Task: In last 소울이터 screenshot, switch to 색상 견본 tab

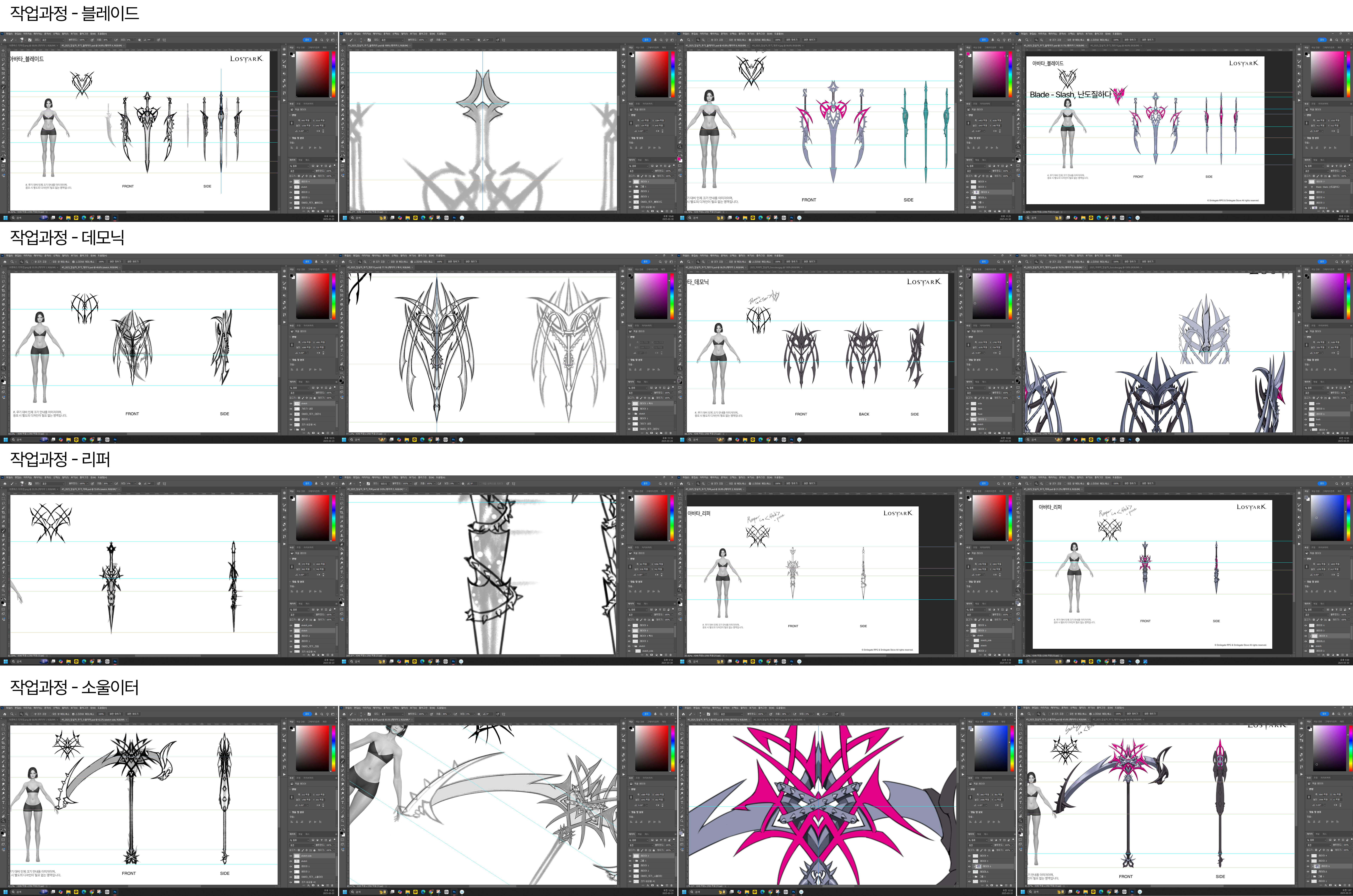Action: [x=1318, y=722]
